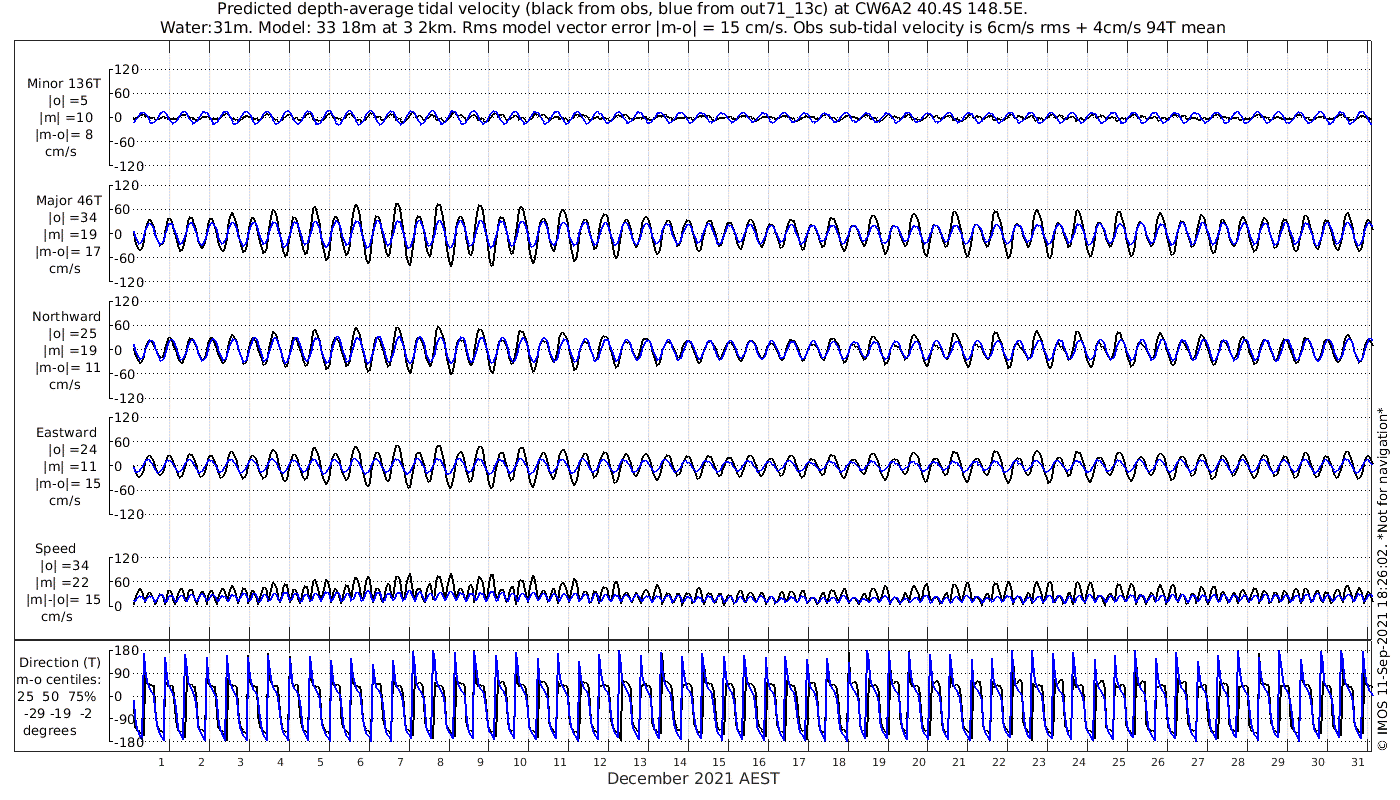Screen dimensions: 1400x800
Task: Click the "cm/s" unit label under Major 46T
Action: click(66, 268)
